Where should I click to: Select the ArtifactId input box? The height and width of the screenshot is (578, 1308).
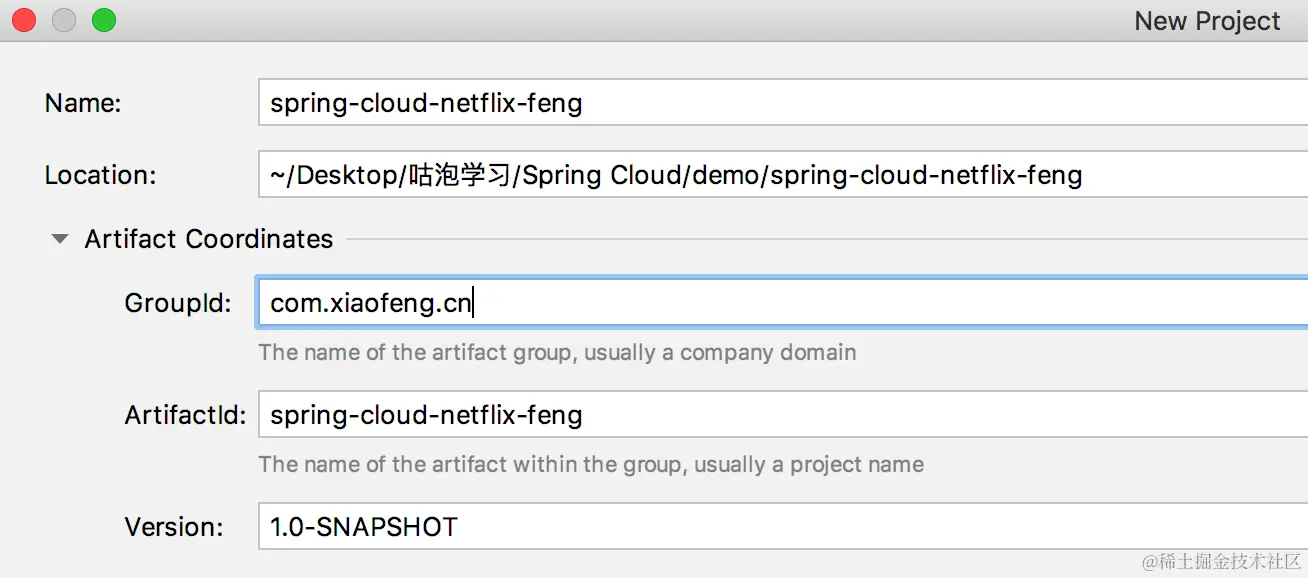tap(780, 415)
